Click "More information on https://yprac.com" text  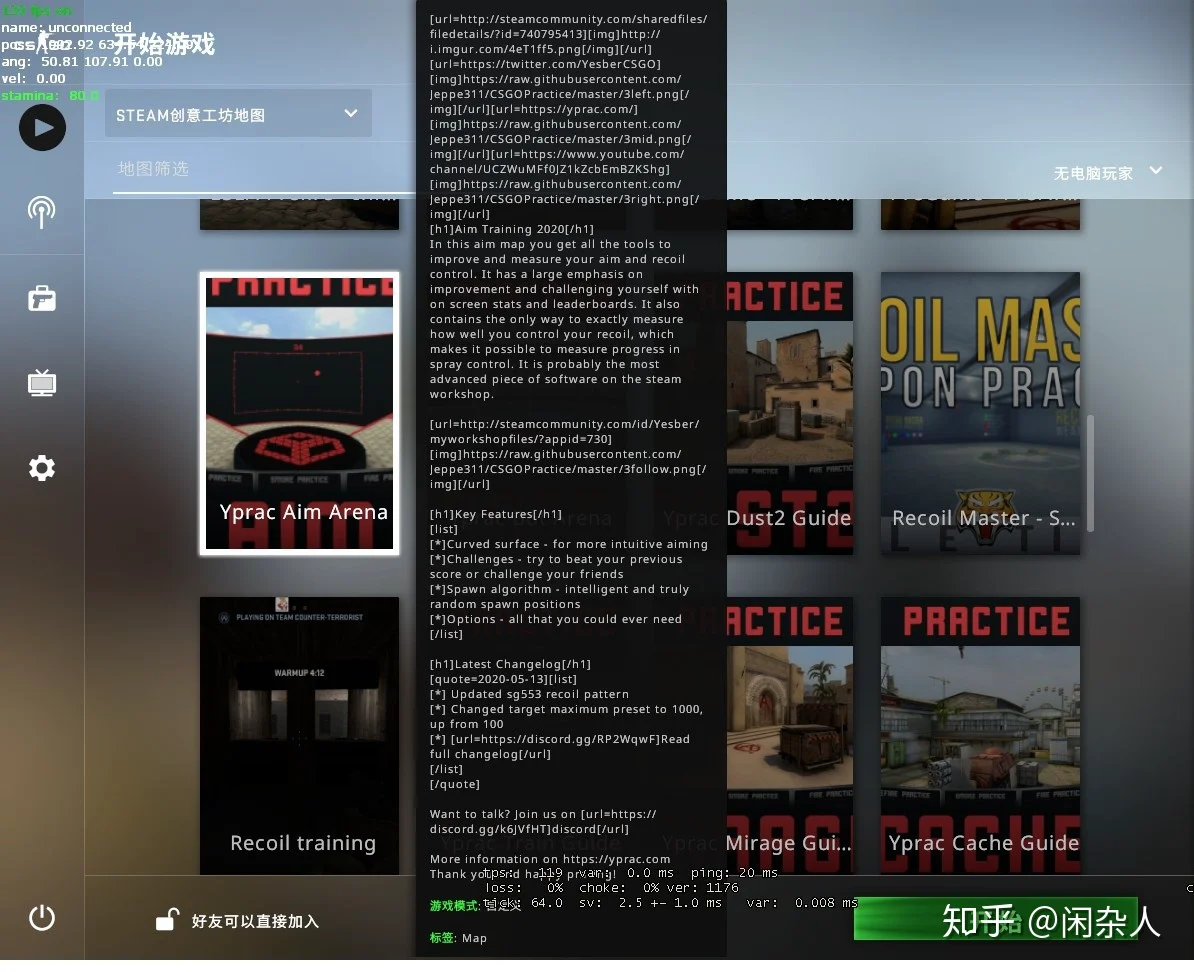pos(550,859)
